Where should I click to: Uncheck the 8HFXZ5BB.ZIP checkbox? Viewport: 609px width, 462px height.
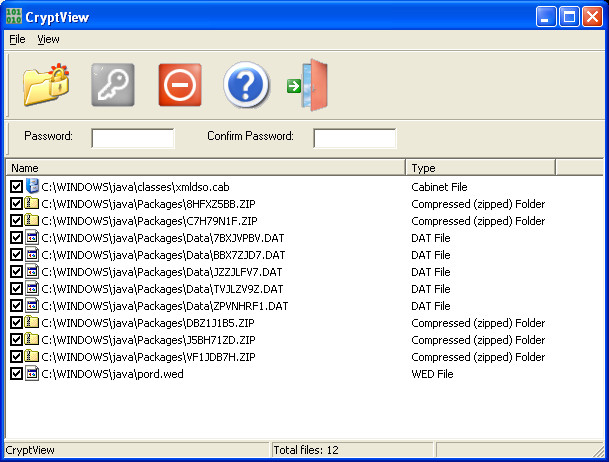pyautogui.click(x=16, y=204)
